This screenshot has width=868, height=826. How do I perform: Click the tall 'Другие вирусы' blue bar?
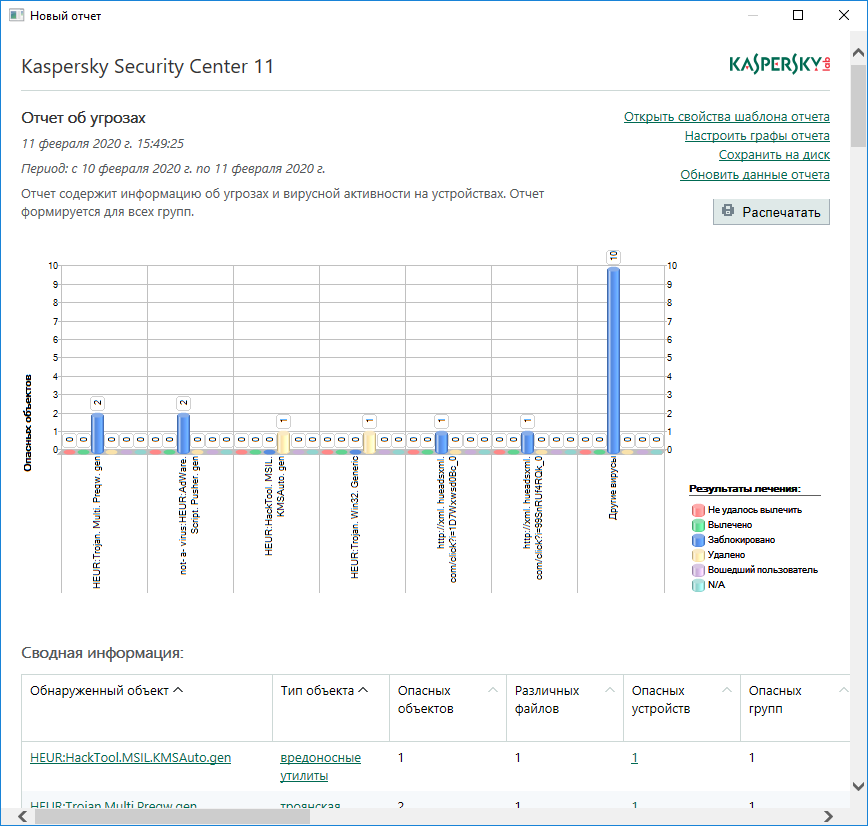(x=613, y=360)
